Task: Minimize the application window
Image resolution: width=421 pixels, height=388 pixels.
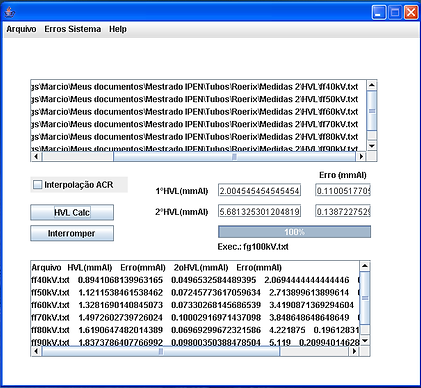Action: point(379,12)
